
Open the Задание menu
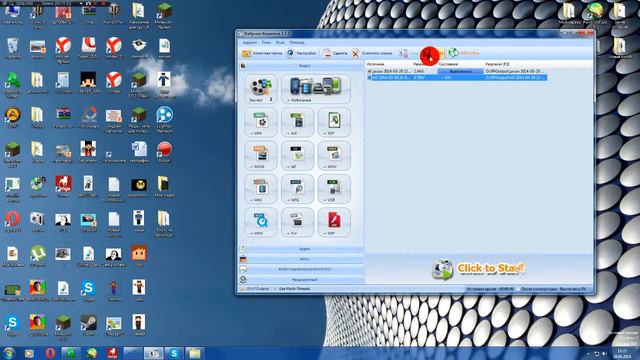pyautogui.click(x=250, y=42)
